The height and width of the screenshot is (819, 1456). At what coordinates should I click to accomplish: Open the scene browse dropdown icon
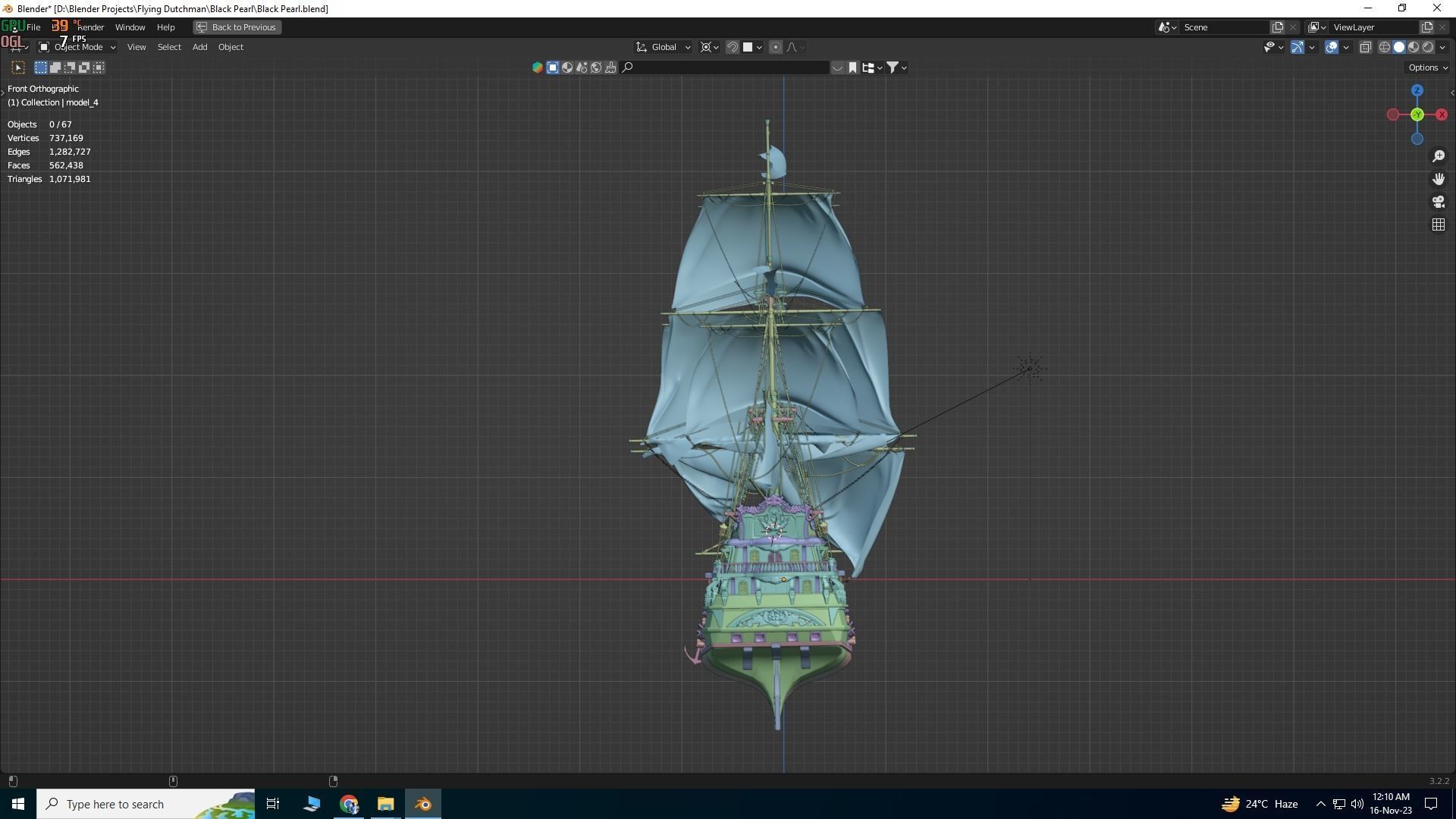[x=1167, y=27]
